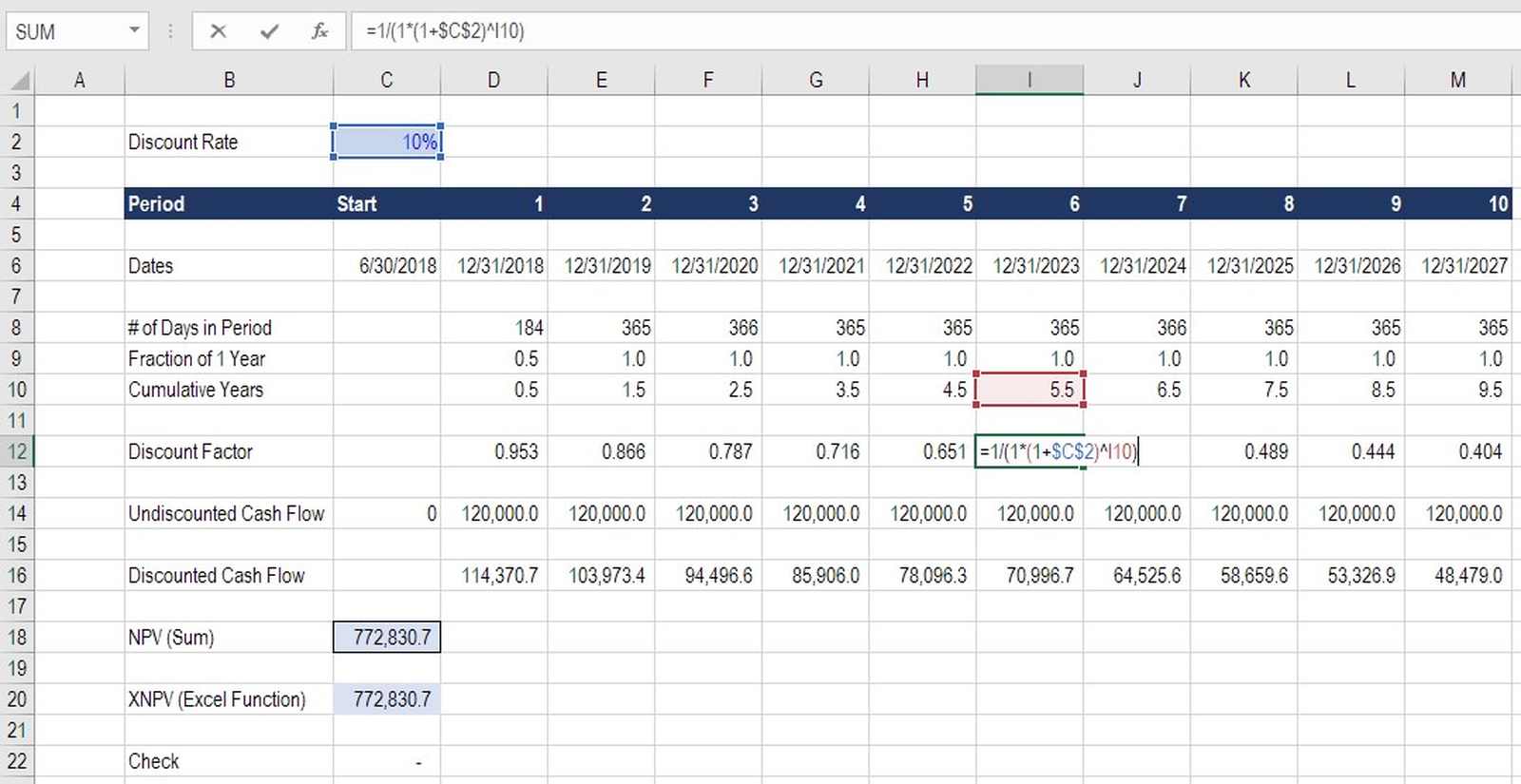Select column C header
Viewport: 1521px width, 784px height.
(386, 81)
